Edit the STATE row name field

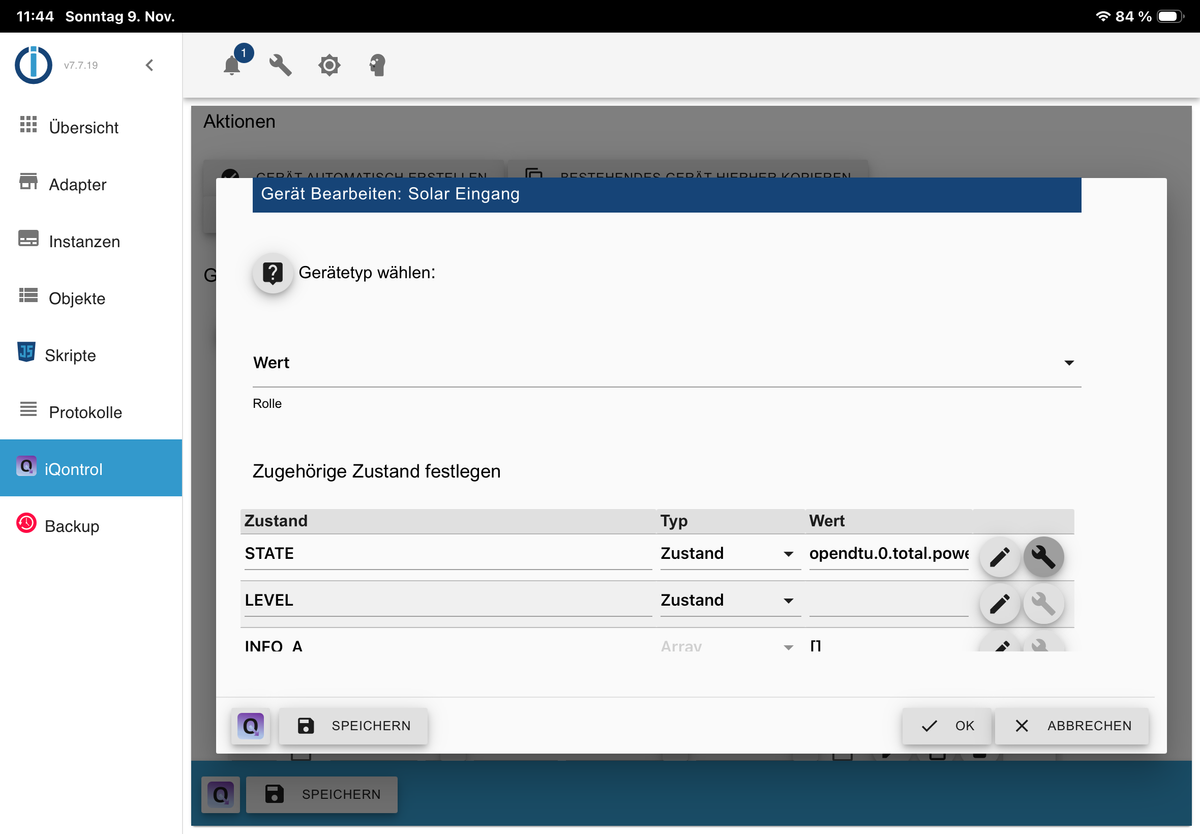tap(447, 553)
